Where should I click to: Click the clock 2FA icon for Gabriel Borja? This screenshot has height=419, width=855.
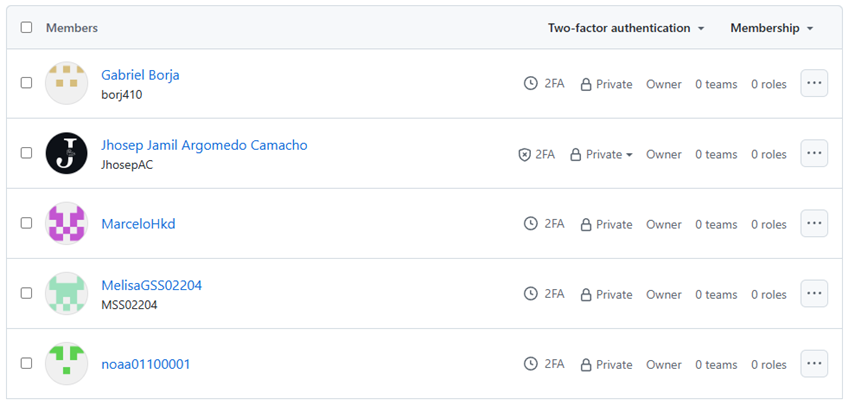pyautogui.click(x=531, y=83)
